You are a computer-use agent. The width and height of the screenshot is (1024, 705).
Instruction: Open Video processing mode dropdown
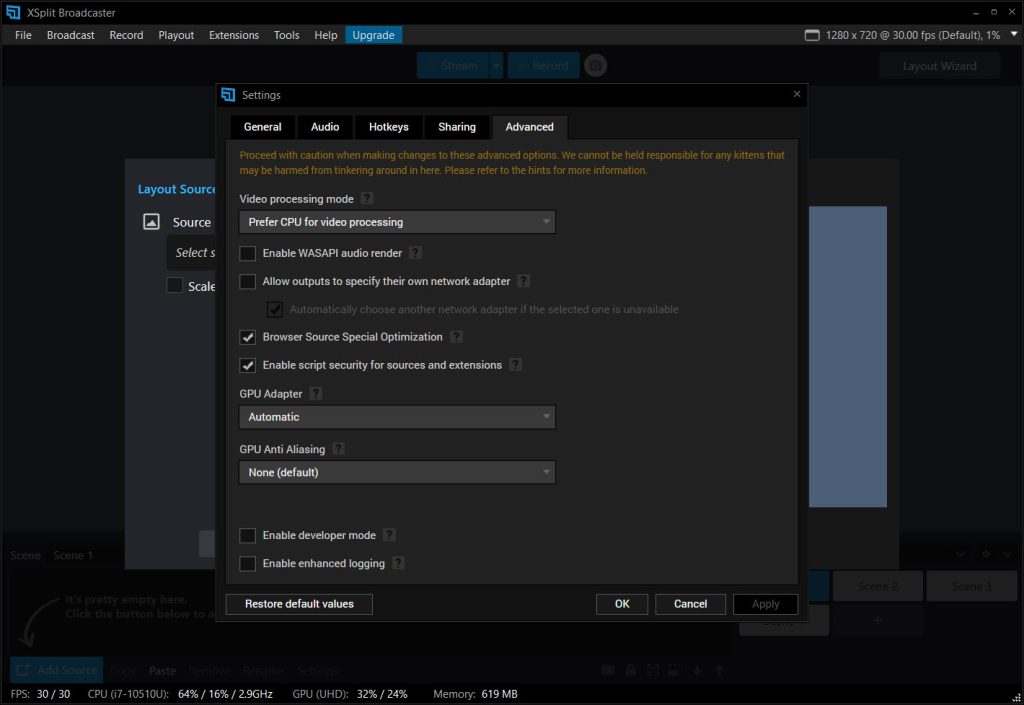pos(397,222)
